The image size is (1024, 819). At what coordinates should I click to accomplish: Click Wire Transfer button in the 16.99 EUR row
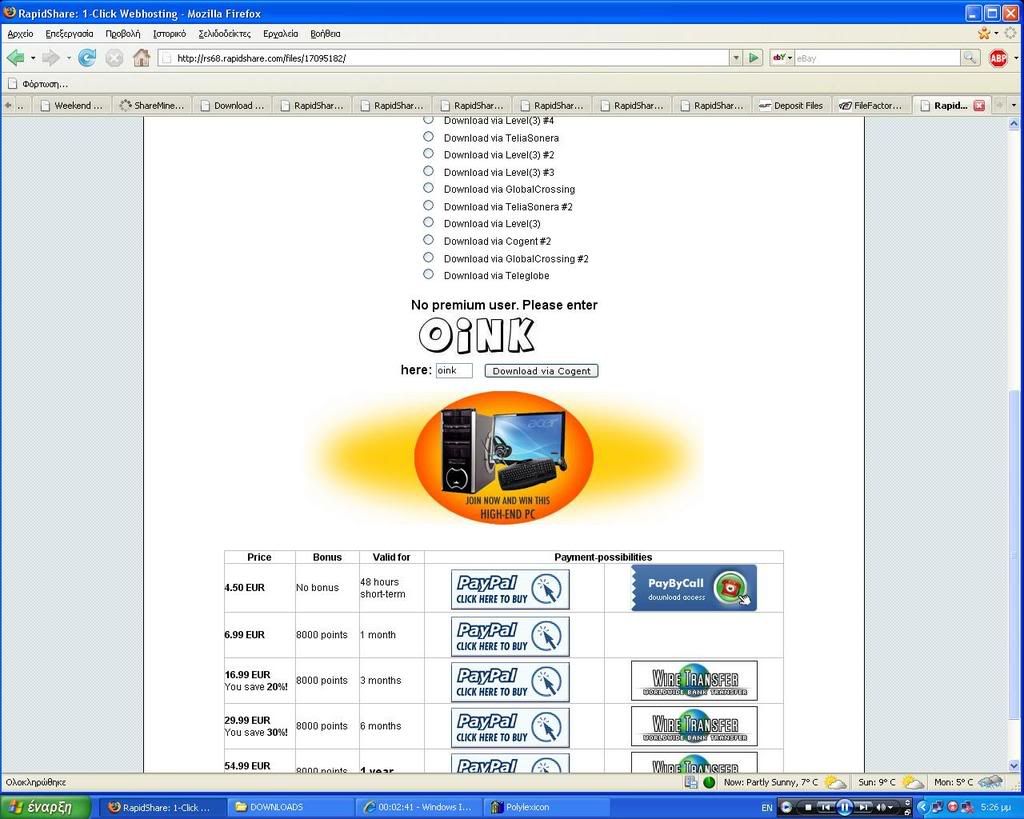(694, 681)
